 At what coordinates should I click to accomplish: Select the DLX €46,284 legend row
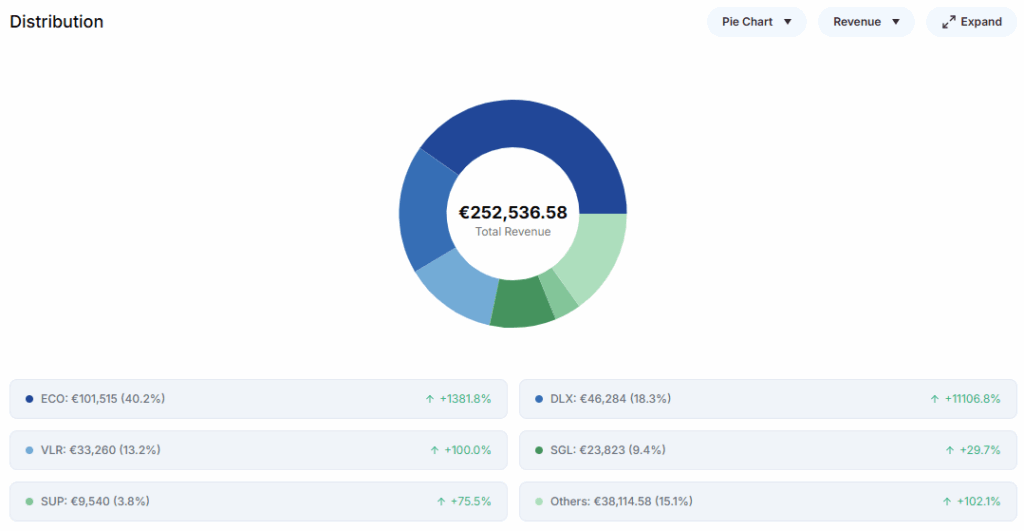pos(768,399)
